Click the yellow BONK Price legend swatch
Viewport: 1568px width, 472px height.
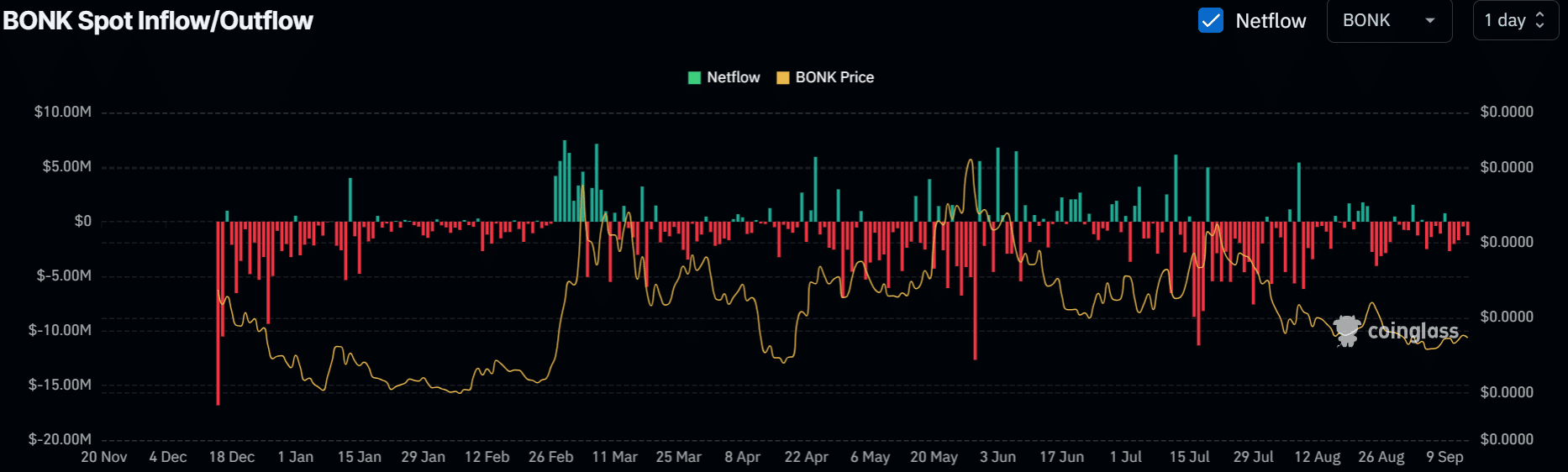click(x=782, y=77)
